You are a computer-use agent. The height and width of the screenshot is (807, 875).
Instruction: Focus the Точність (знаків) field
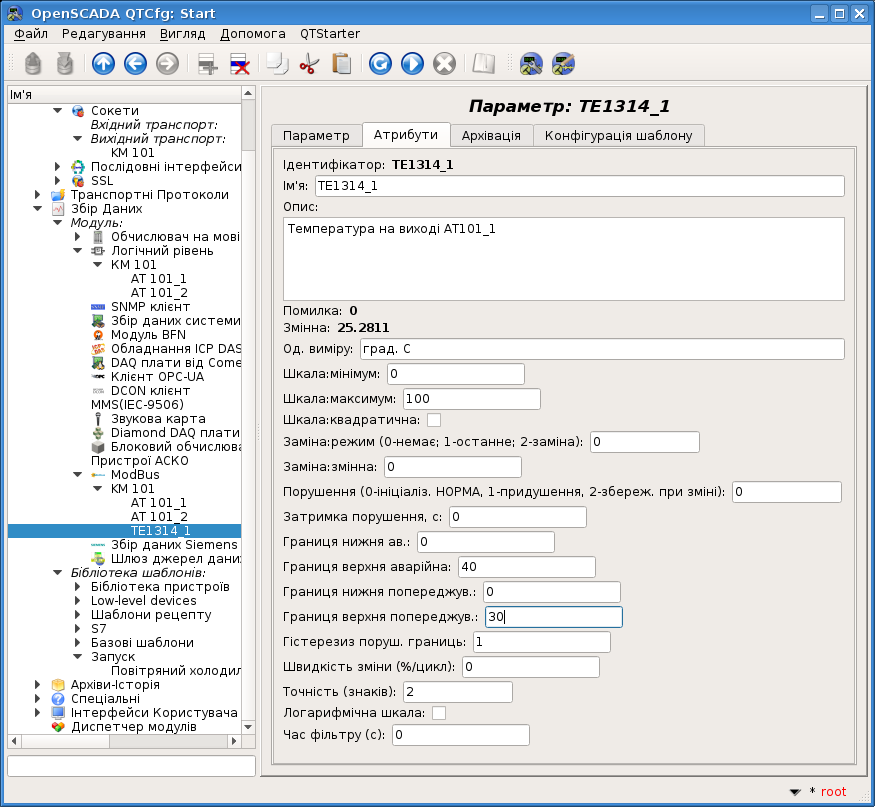458,692
